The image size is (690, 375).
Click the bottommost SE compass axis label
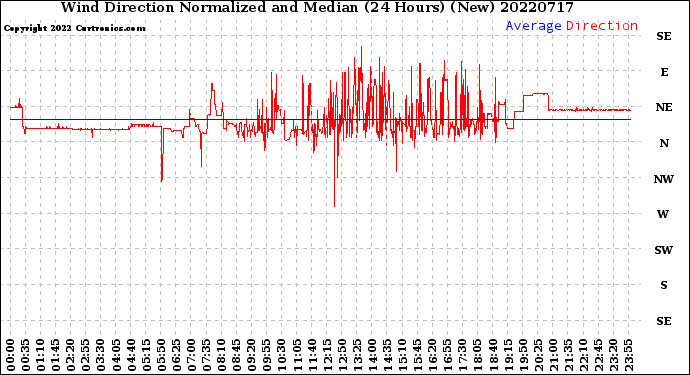[x=664, y=321]
